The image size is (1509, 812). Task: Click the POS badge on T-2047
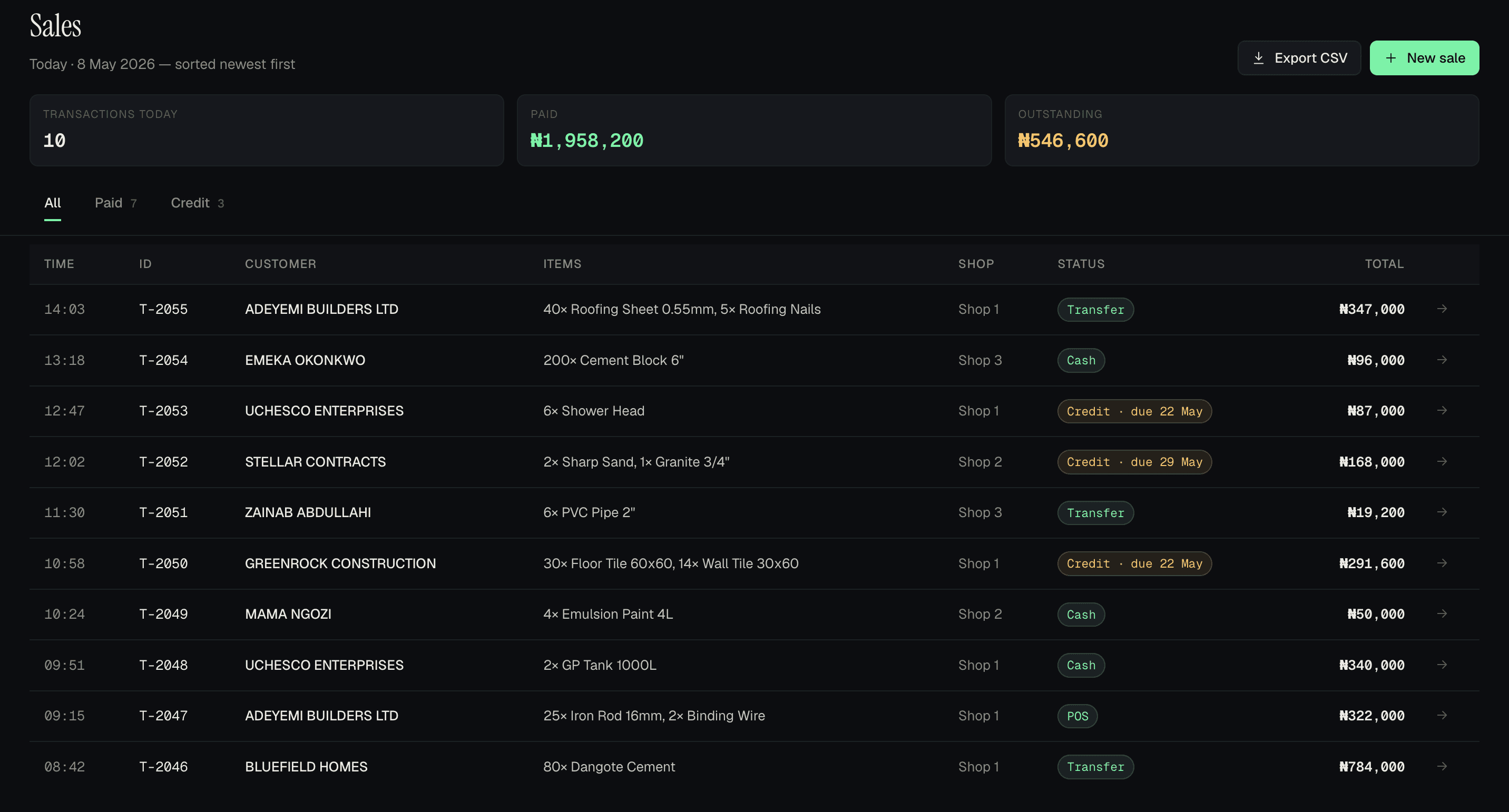pyautogui.click(x=1077, y=716)
